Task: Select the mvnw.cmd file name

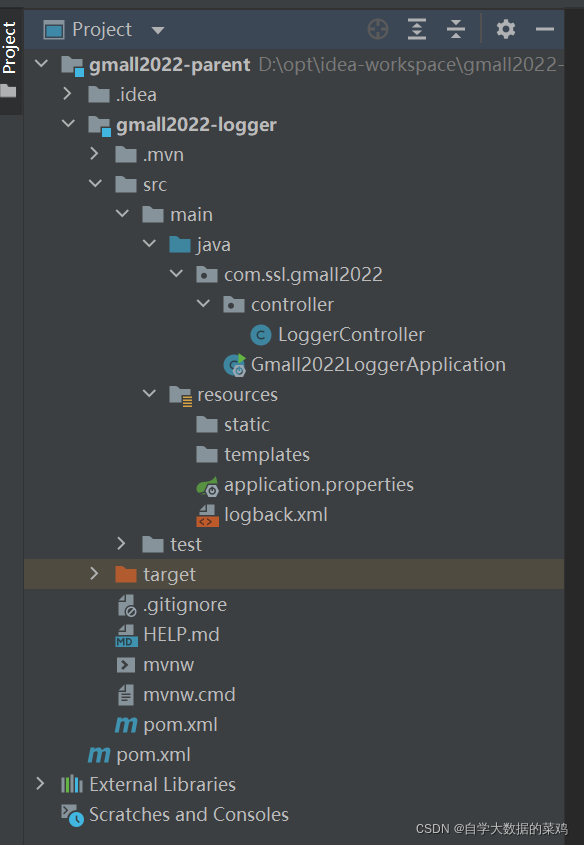Action: (x=189, y=695)
